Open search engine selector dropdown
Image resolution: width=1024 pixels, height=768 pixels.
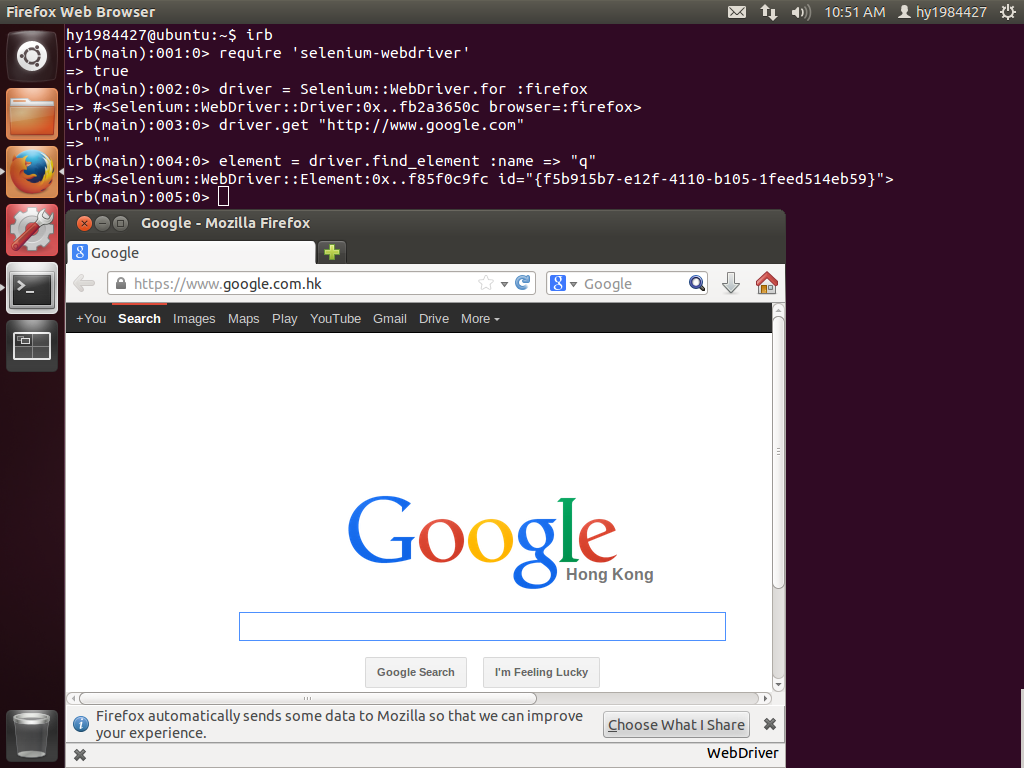(x=564, y=283)
